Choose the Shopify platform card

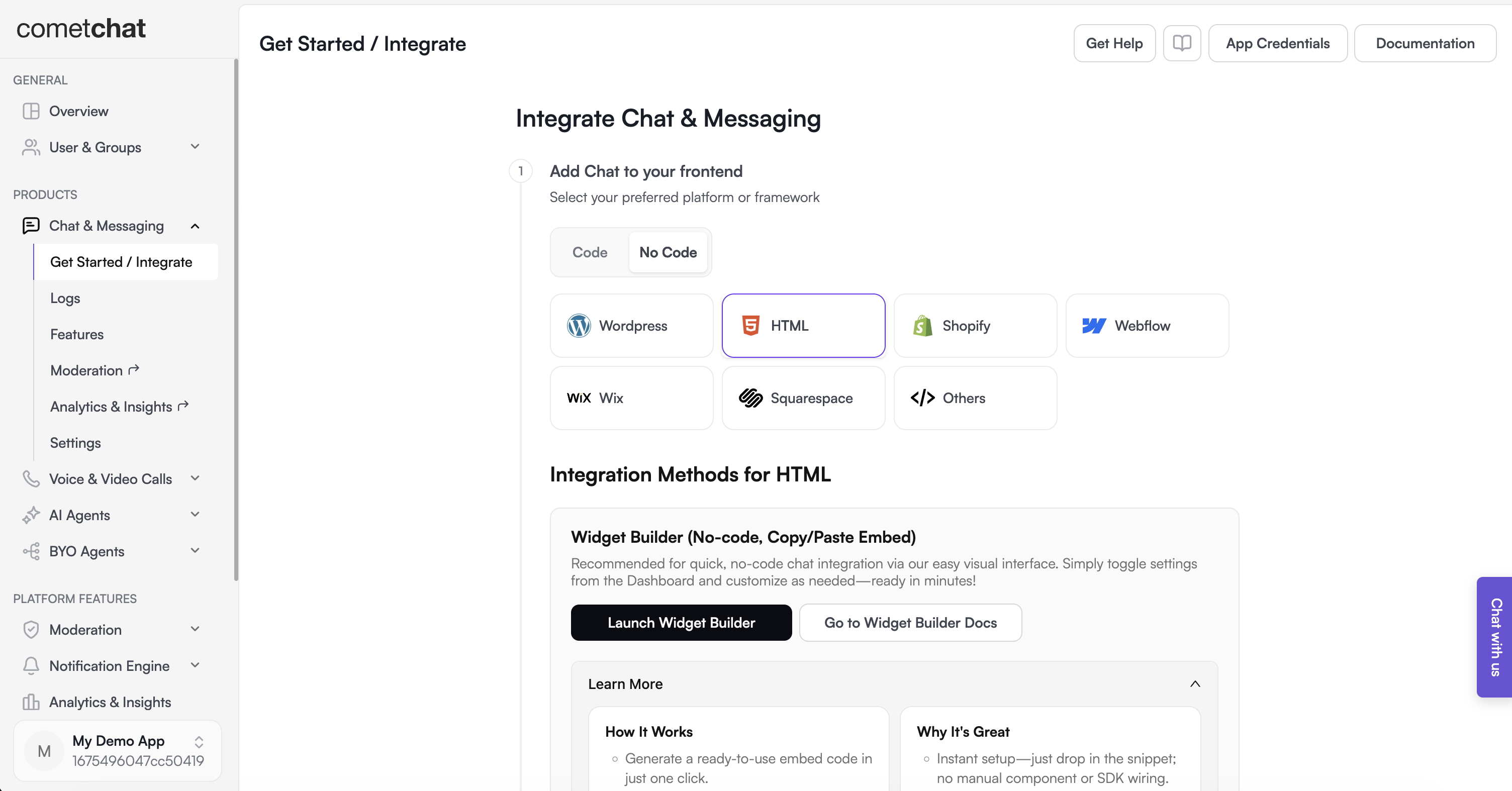[x=975, y=326]
